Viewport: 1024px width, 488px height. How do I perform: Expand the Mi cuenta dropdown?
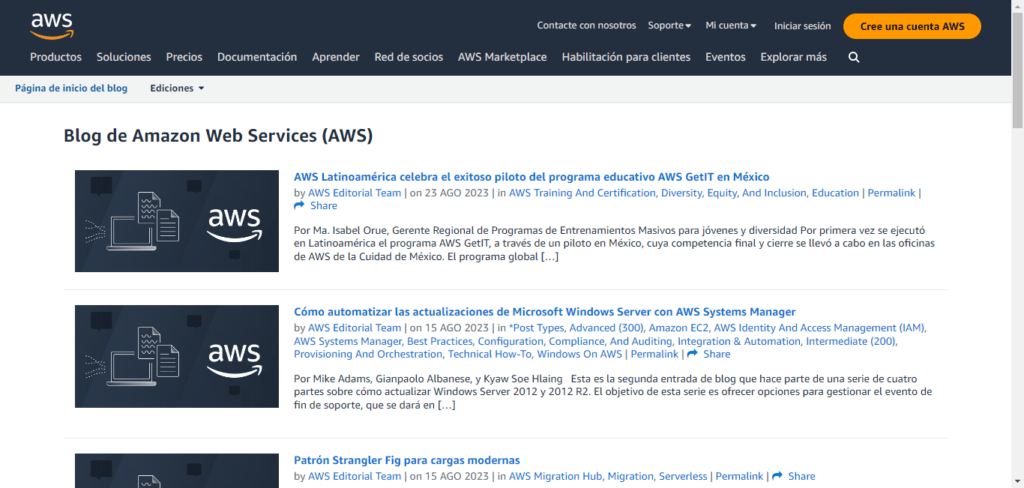(731, 25)
